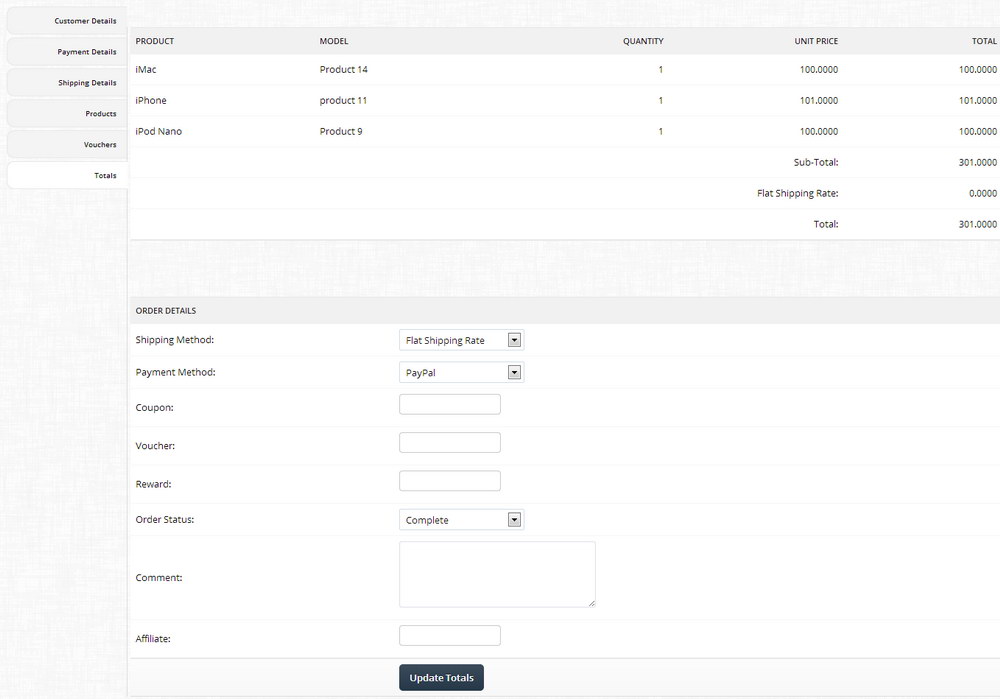This screenshot has height=699, width=1000.
Task: Focus the Voucher input field
Action: (x=450, y=443)
